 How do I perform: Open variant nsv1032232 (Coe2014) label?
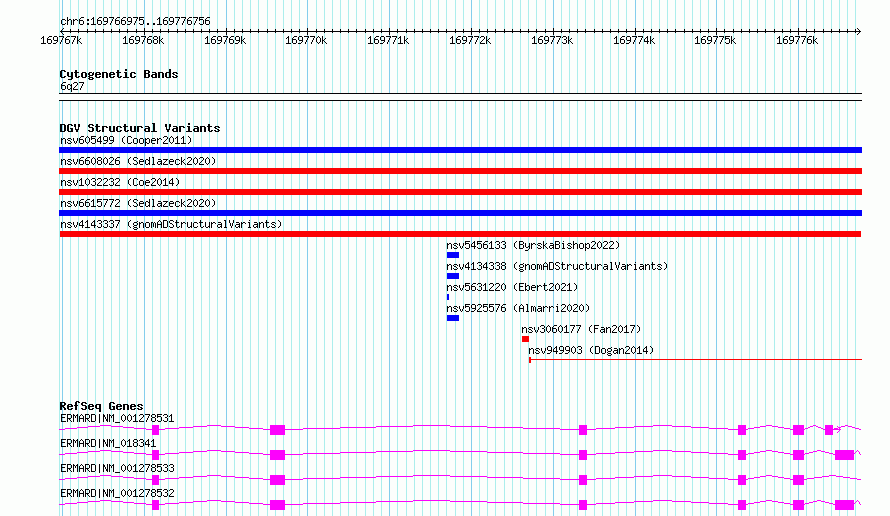click(x=120, y=182)
